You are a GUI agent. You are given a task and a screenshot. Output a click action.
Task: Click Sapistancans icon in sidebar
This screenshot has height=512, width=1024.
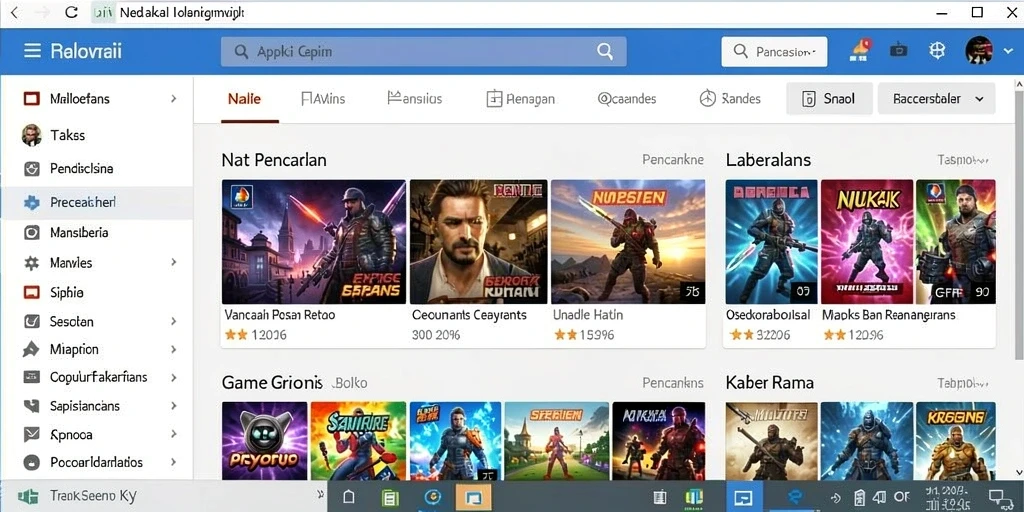point(31,406)
